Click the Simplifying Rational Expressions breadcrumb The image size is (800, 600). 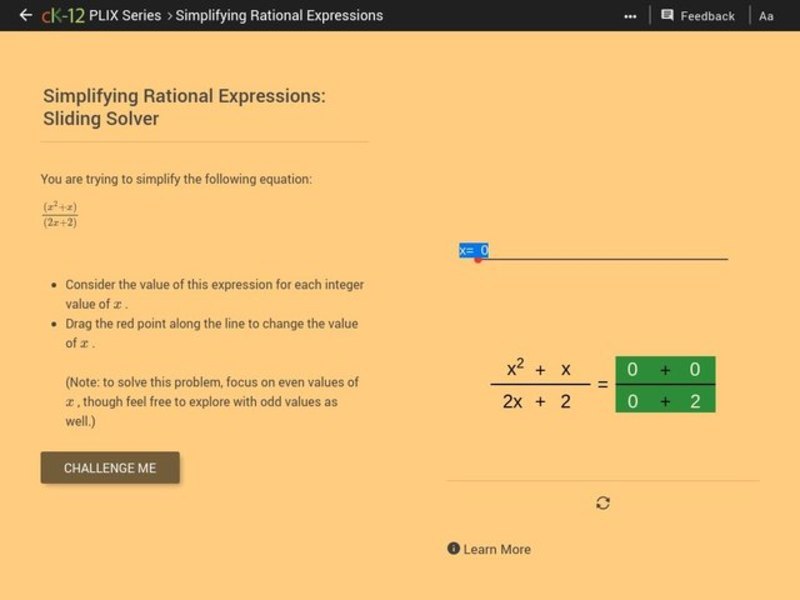278,15
